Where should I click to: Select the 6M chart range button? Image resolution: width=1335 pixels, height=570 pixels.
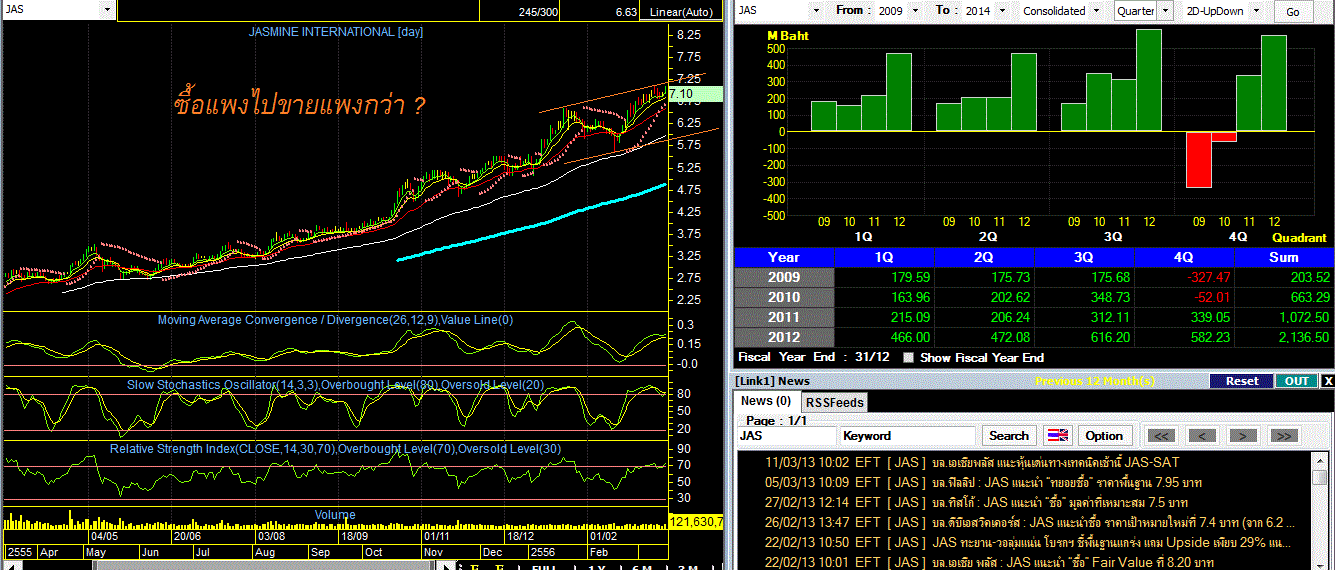[x=643, y=567]
